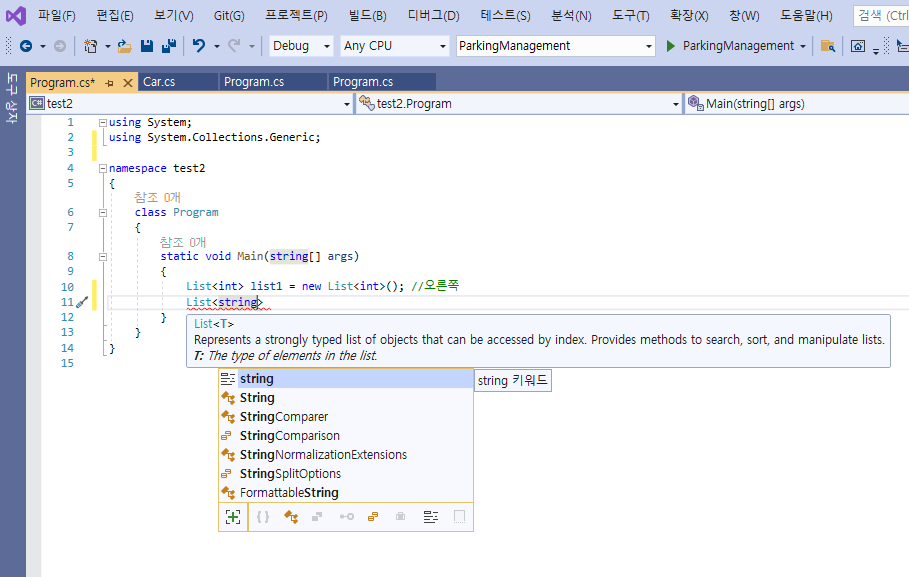Click the Visual Studio logo icon
Screen dimensions: 909x577
tap(16, 16)
